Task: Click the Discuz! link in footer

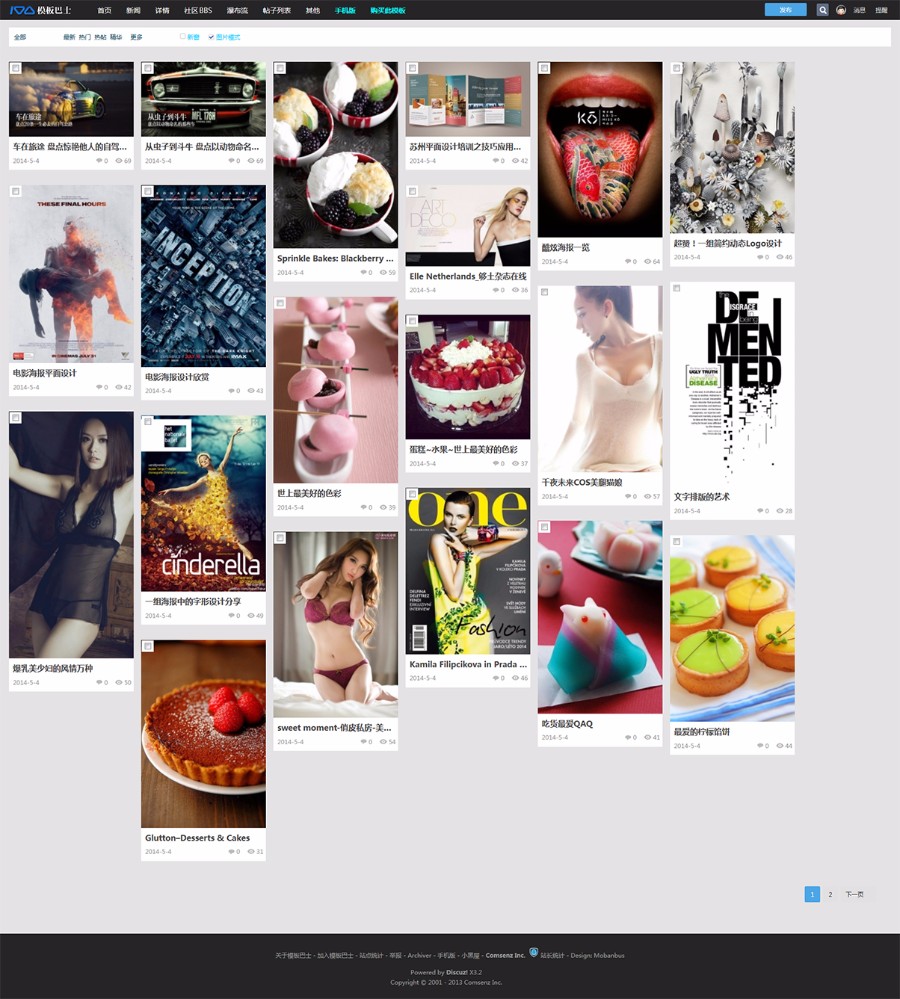Action: 456,972
